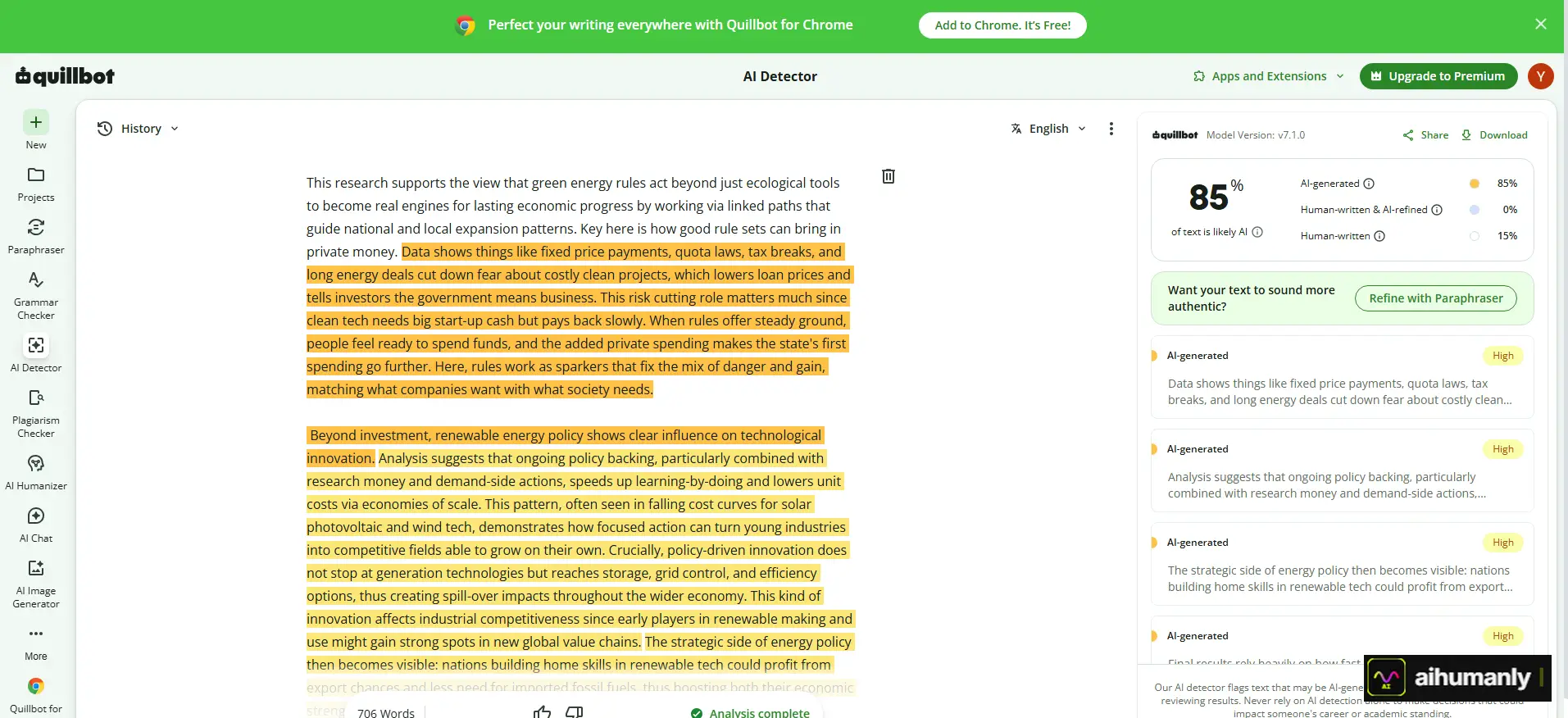Click the 706 Words counter
This screenshot has height=718, width=1568.
point(386,712)
